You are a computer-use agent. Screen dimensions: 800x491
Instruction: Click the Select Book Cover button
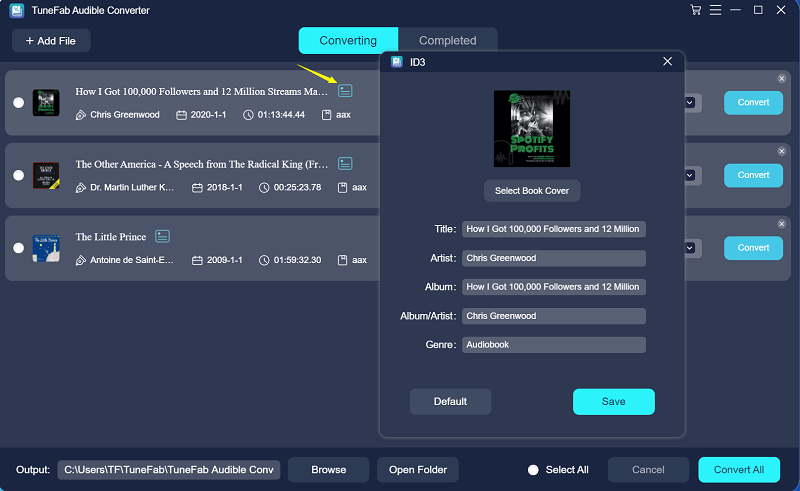pyautogui.click(x=532, y=191)
